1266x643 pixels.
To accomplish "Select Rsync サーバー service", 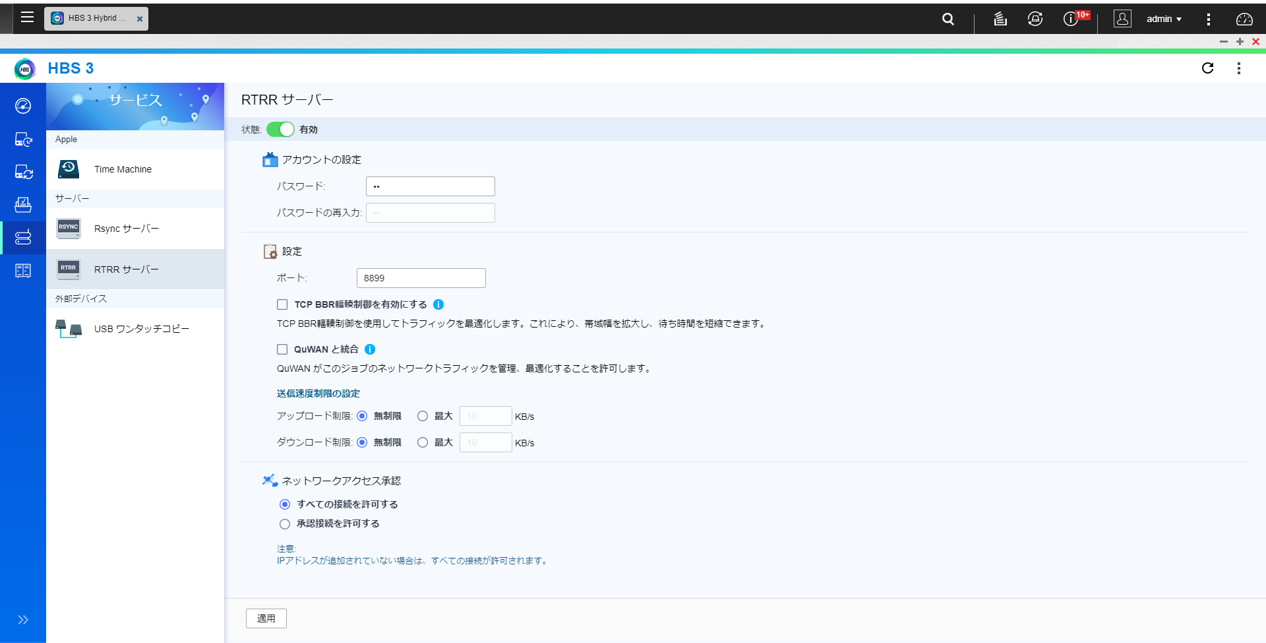I will [x=135, y=228].
